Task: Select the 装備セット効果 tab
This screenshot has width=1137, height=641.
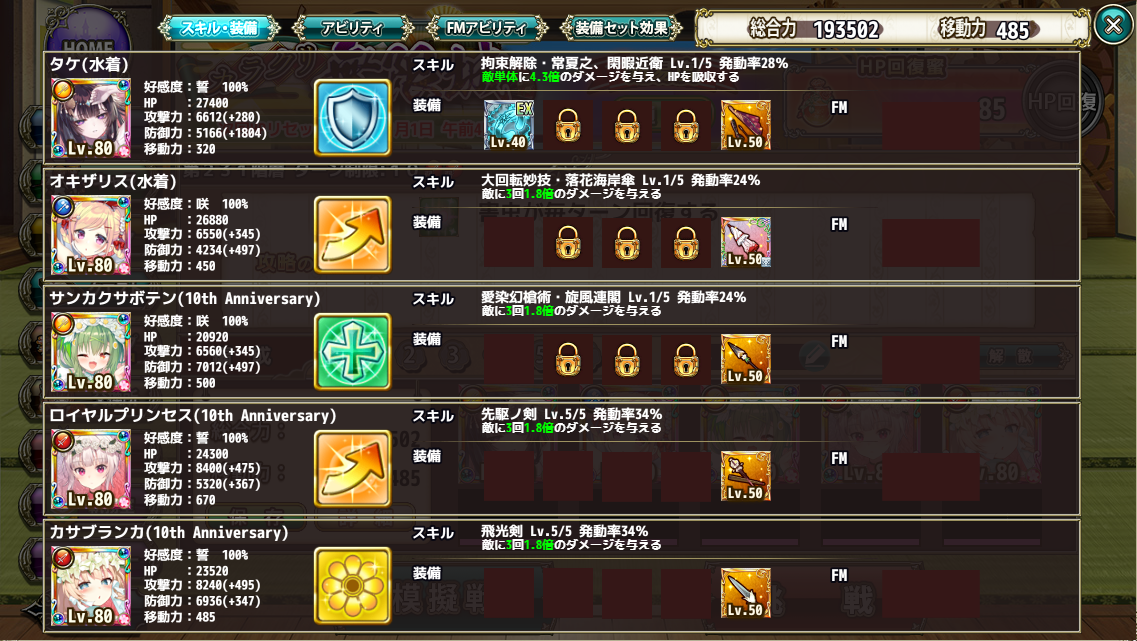Action: pos(621,28)
